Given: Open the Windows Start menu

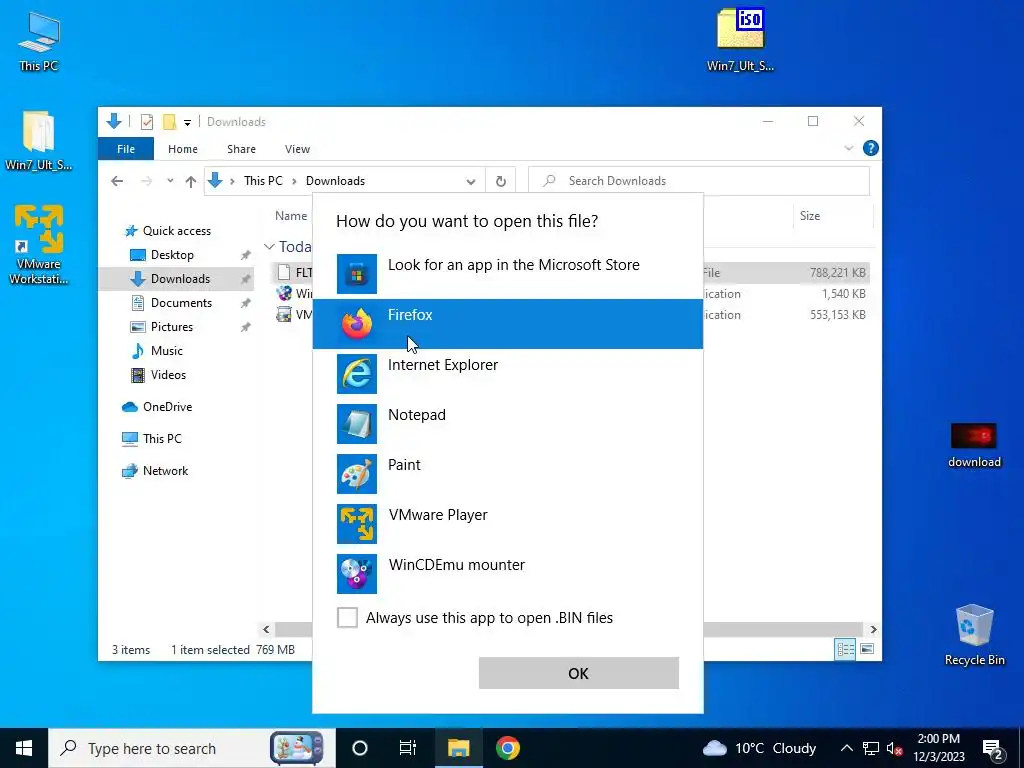Looking at the screenshot, I should pyautogui.click(x=24, y=748).
